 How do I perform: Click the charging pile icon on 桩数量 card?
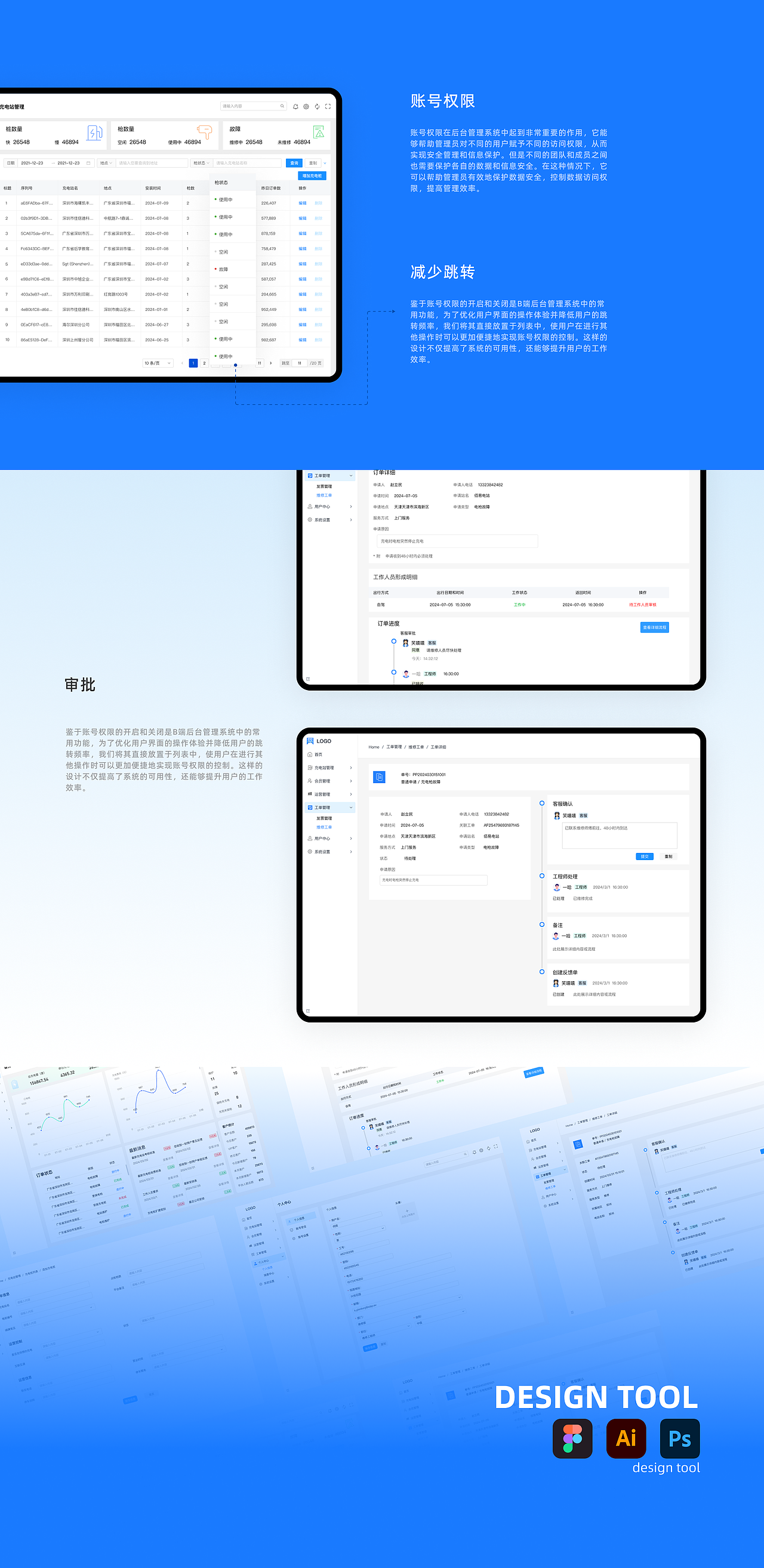coord(94,133)
